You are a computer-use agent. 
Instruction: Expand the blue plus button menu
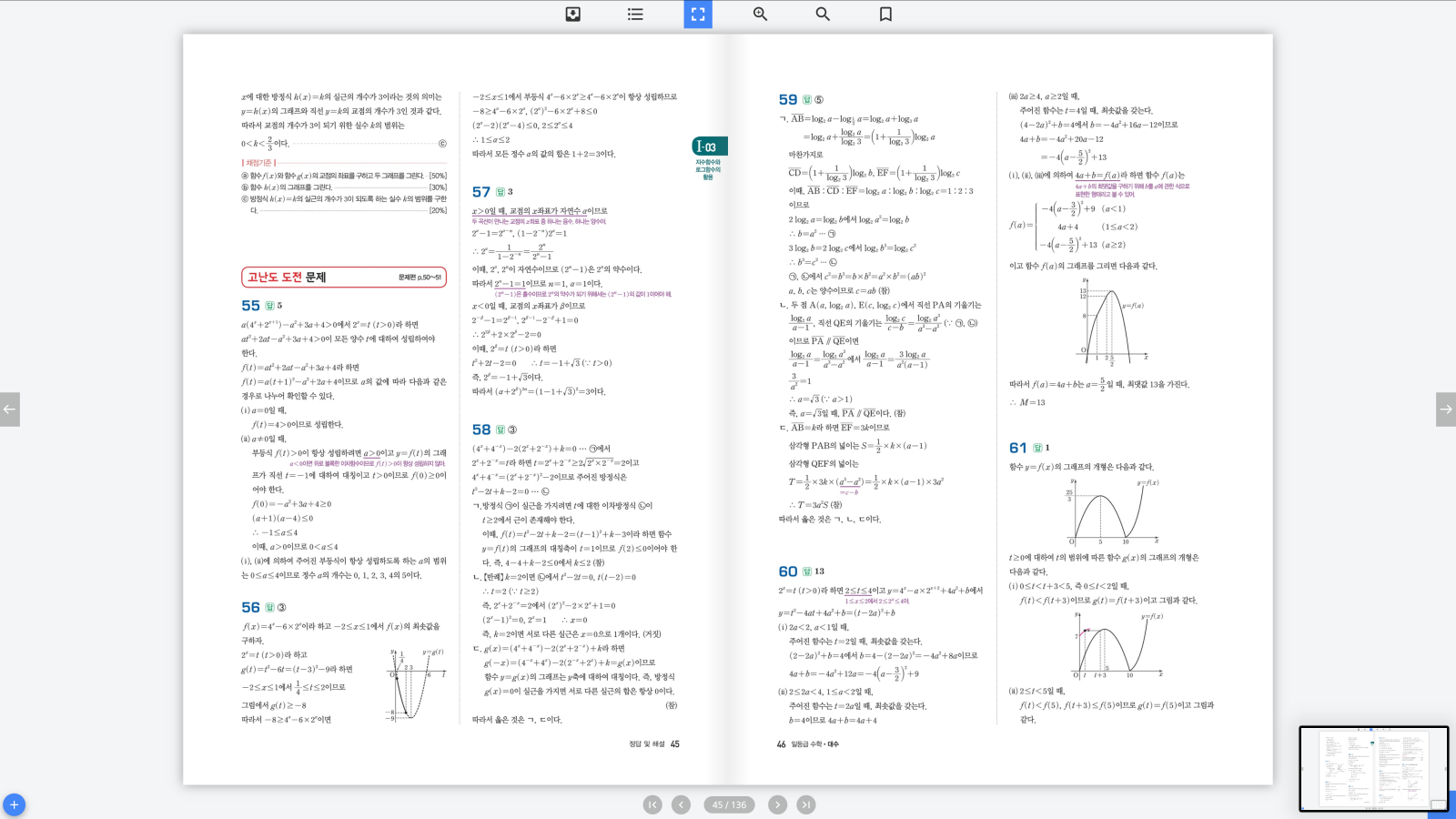14,804
